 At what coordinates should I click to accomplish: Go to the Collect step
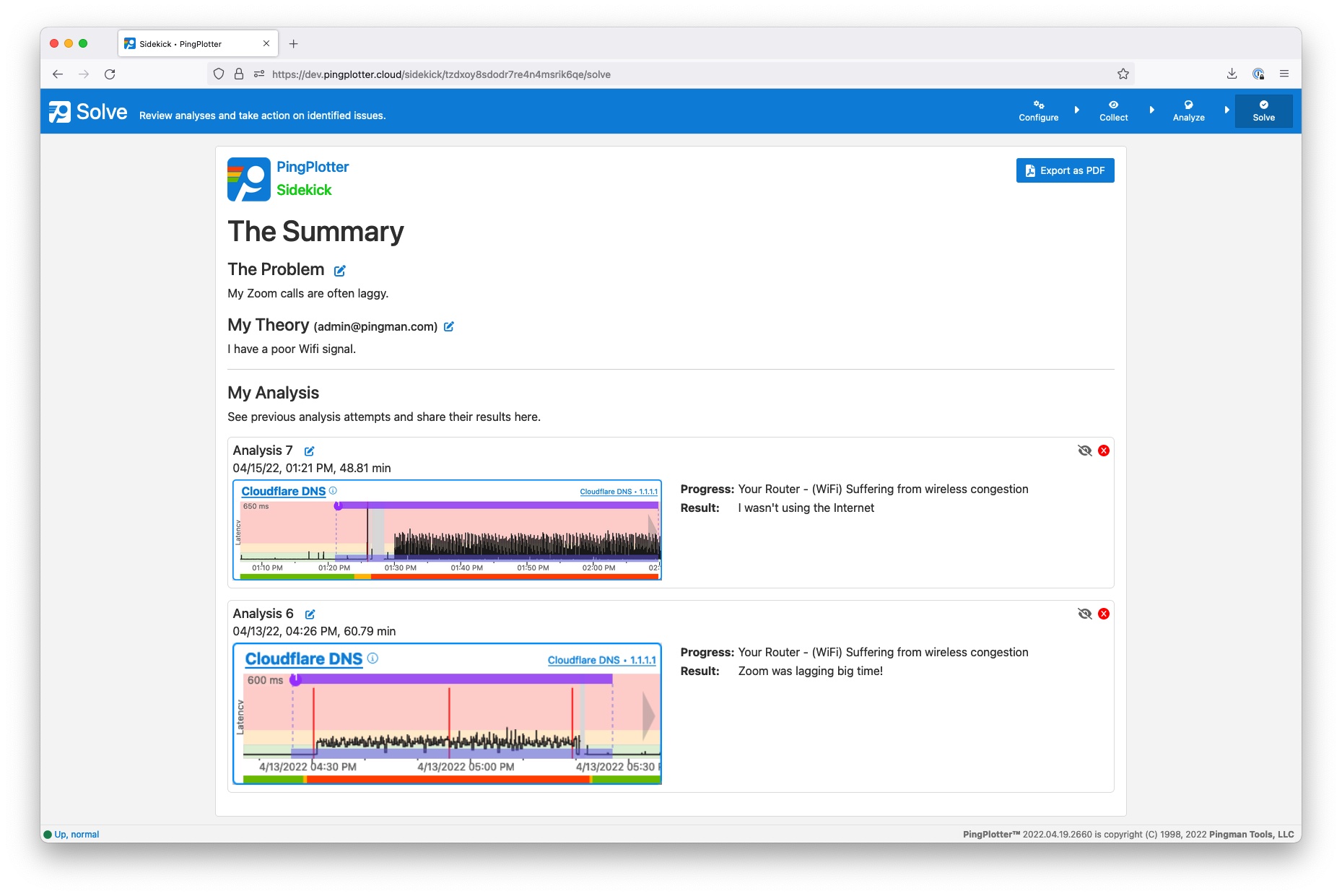(x=1113, y=111)
